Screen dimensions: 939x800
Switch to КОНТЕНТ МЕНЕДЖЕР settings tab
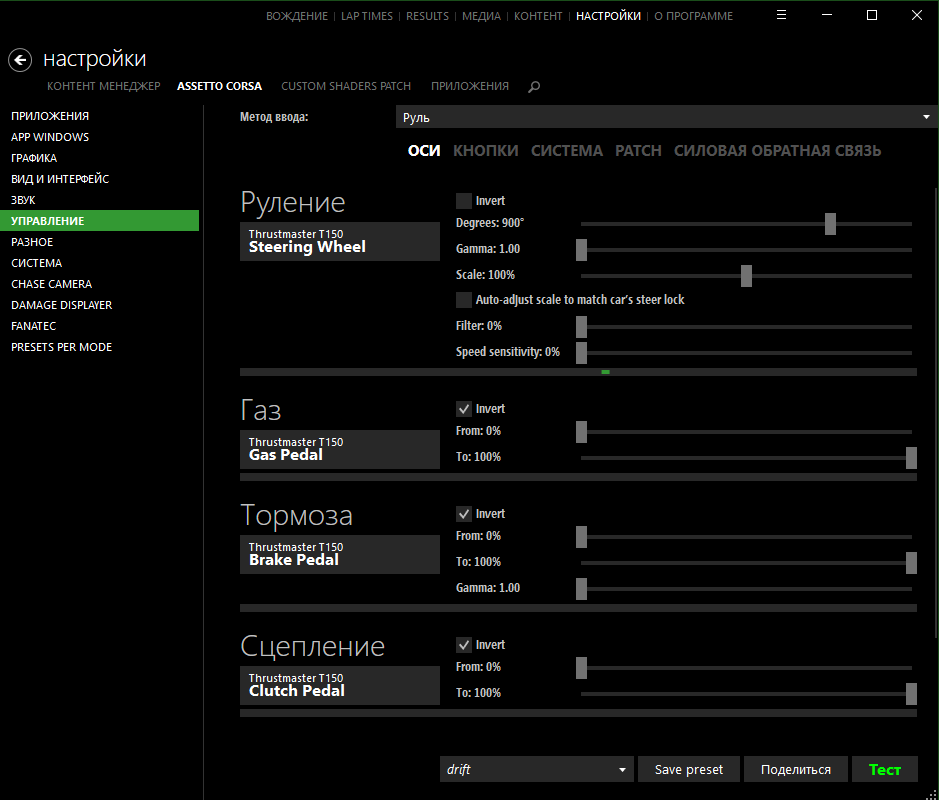point(104,86)
